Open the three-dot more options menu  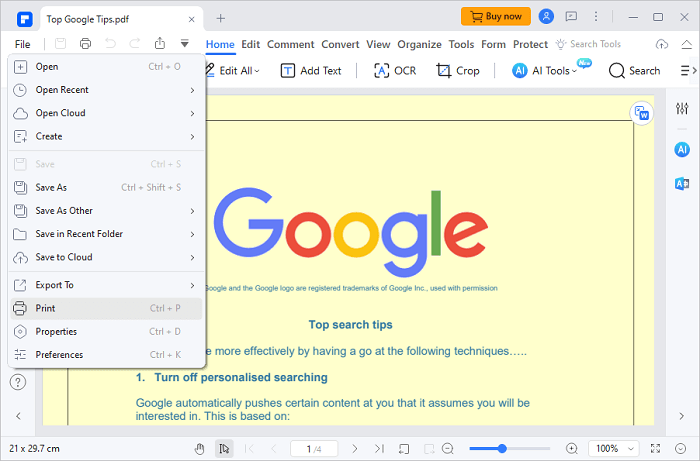coord(596,17)
